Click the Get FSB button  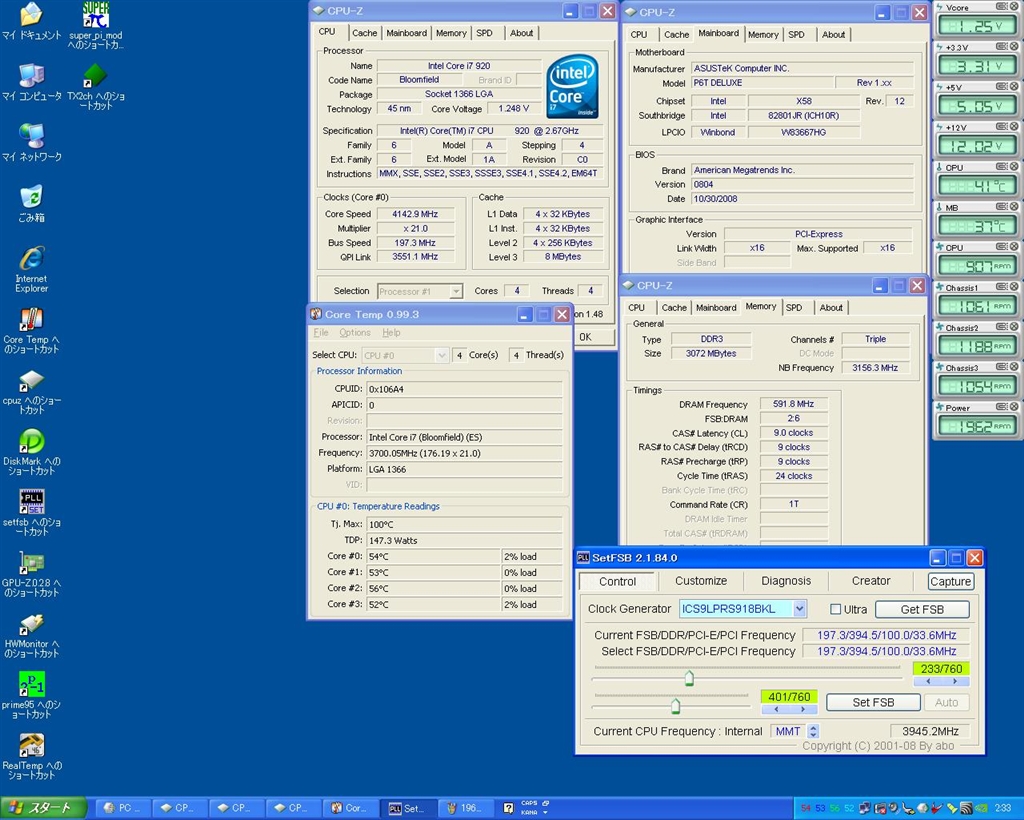click(x=921, y=610)
